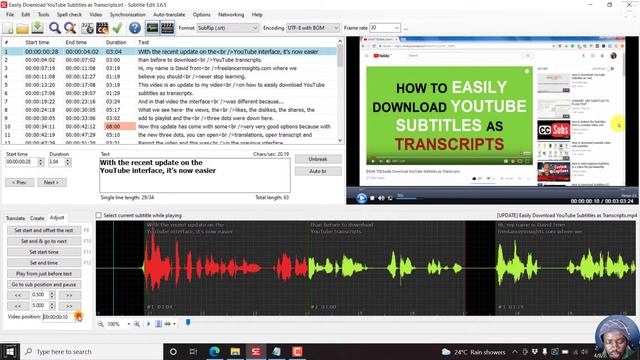Play the video with blue play button
This screenshot has width=640, height=360.
361,198
